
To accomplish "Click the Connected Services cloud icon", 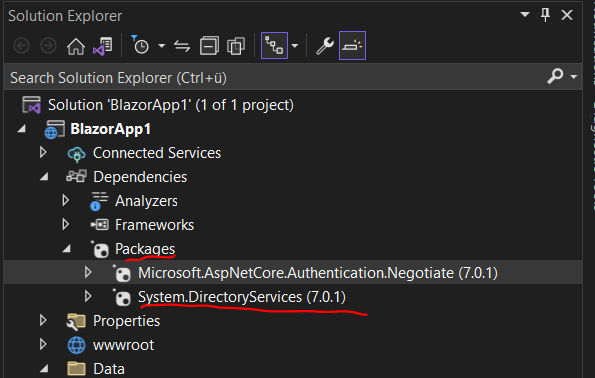I will [77, 154].
